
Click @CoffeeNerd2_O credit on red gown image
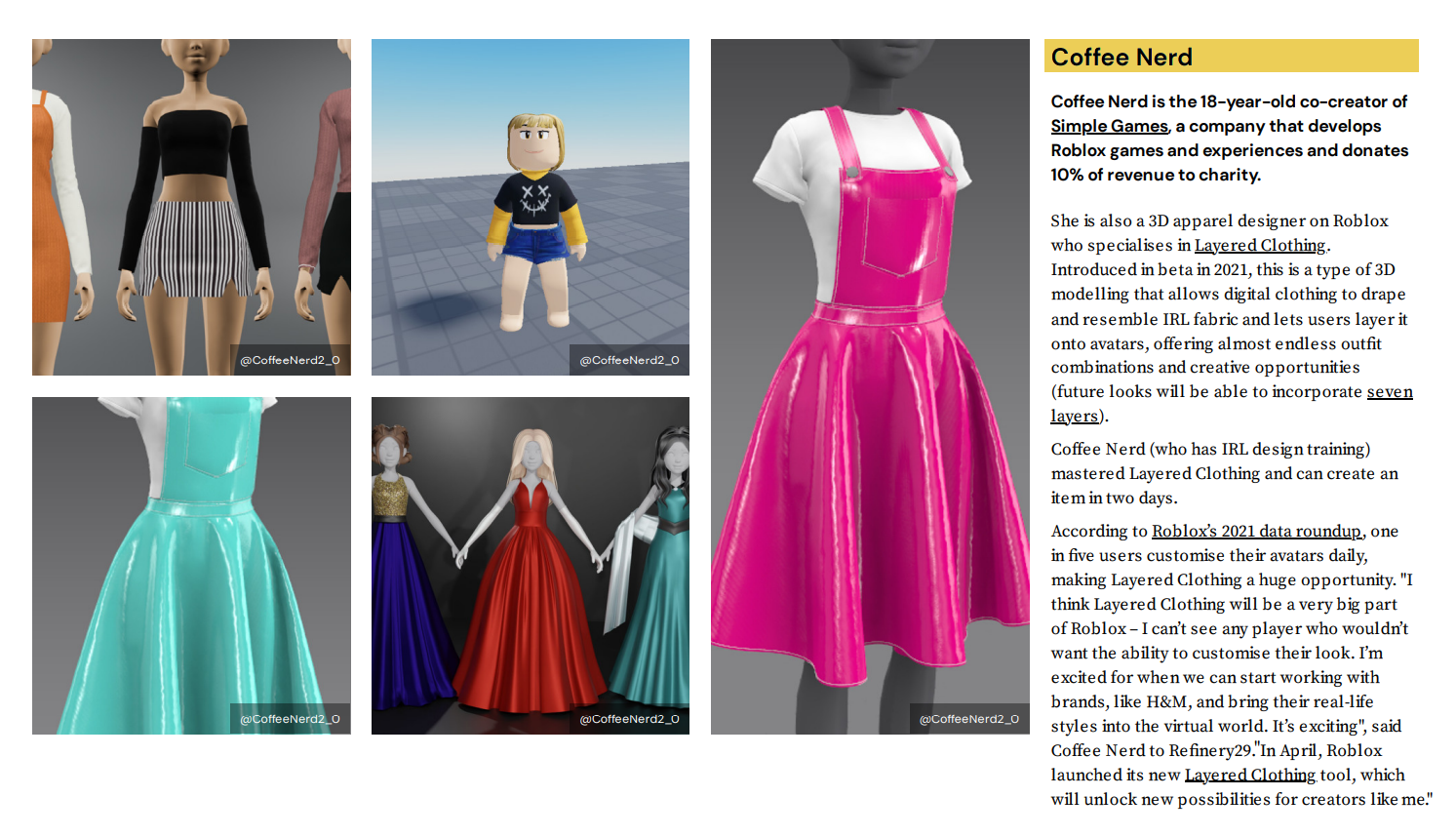[630, 719]
